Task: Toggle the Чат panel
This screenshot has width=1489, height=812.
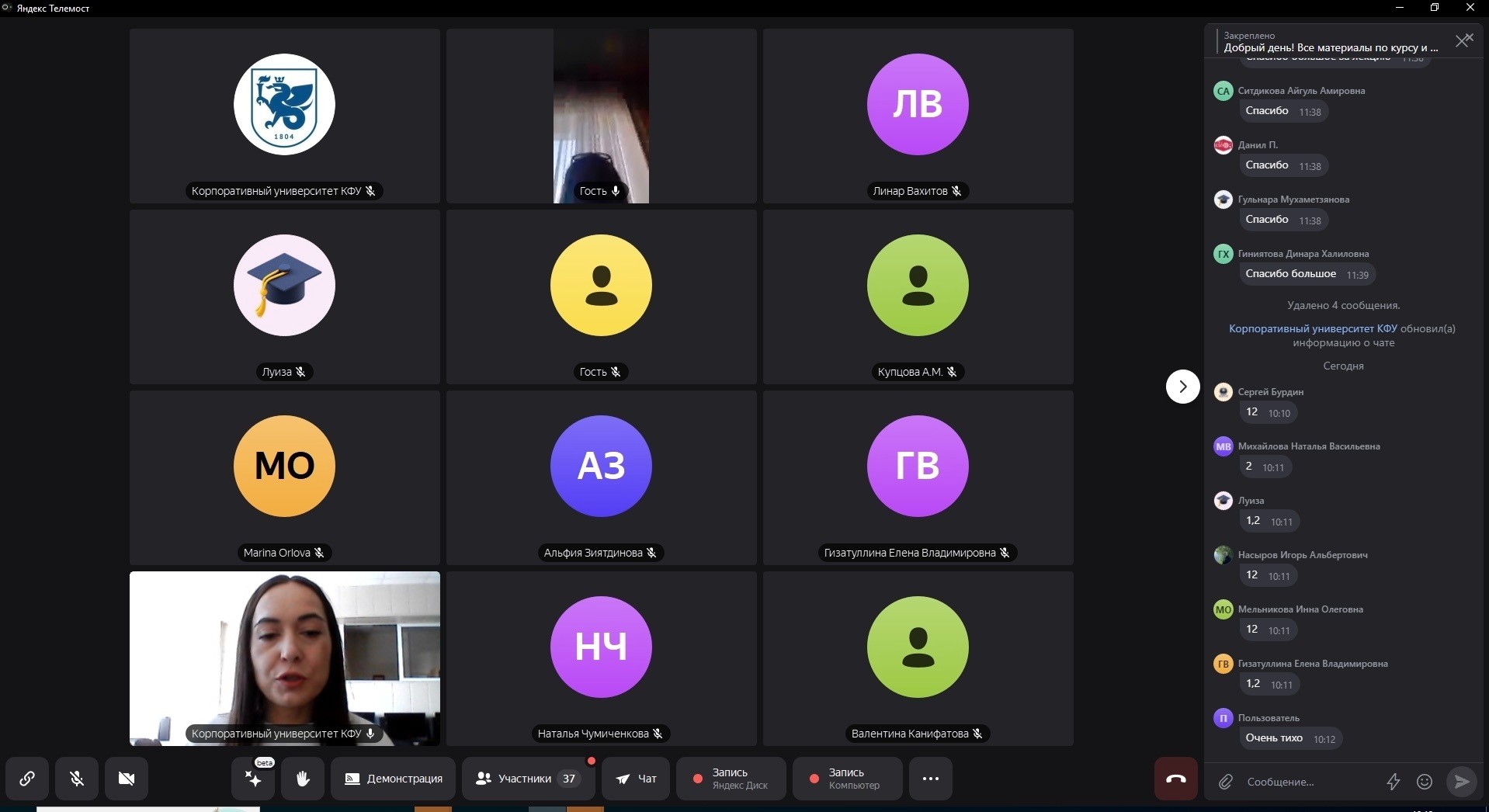Action: 636,778
